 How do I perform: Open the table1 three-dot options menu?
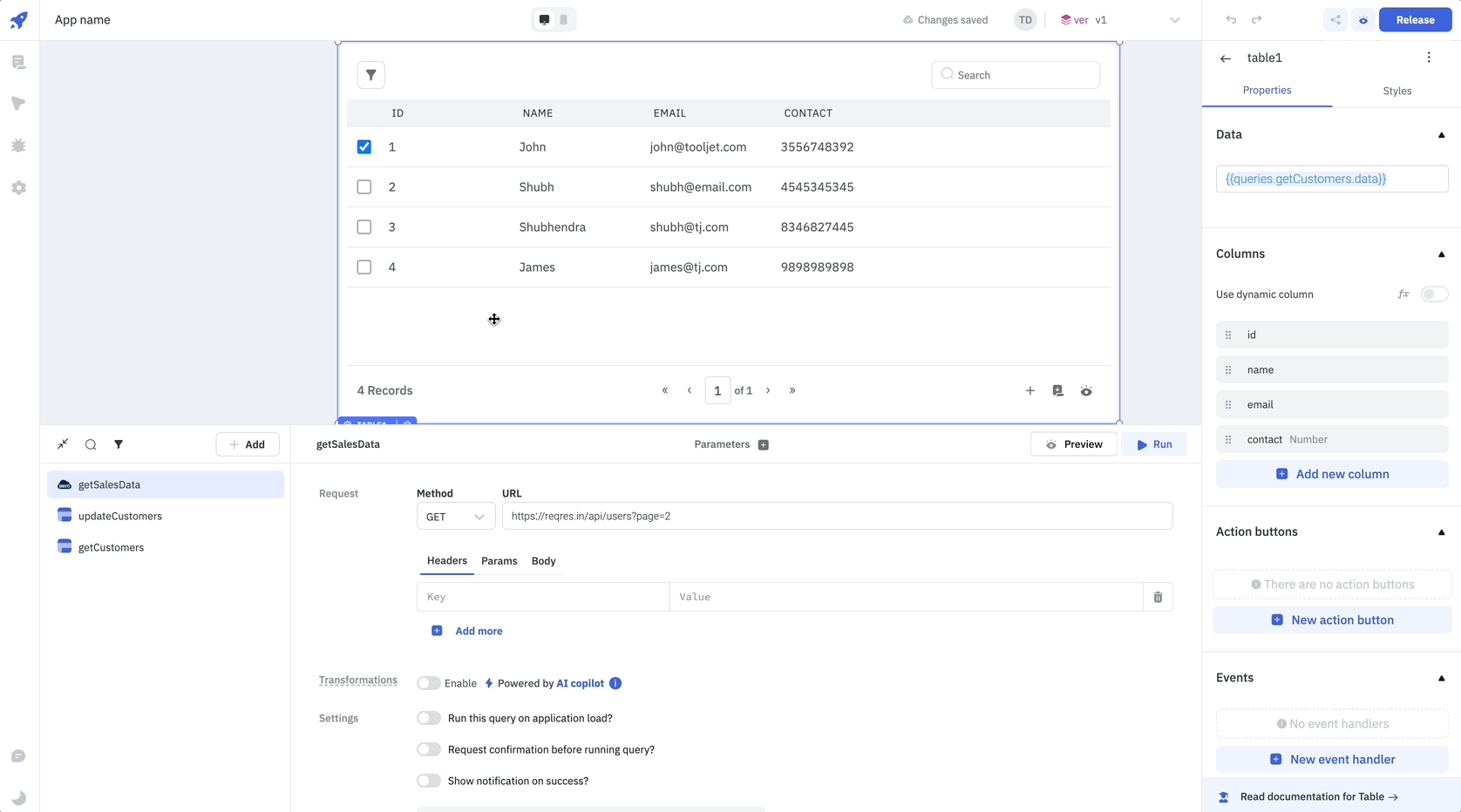click(x=1428, y=58)
